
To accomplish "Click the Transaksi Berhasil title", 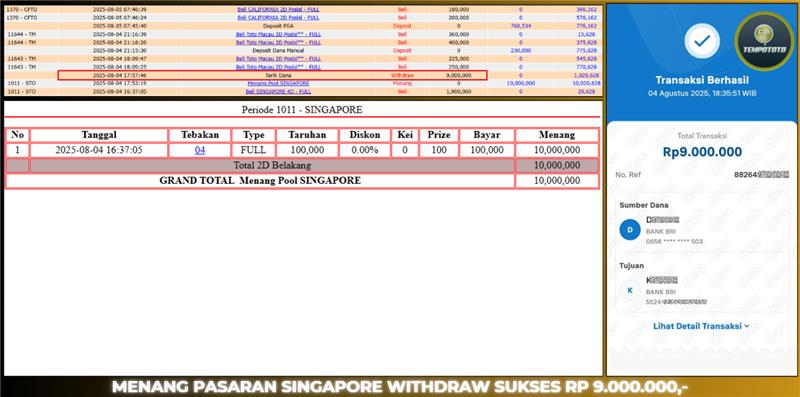I will click(x=702, y=80).
